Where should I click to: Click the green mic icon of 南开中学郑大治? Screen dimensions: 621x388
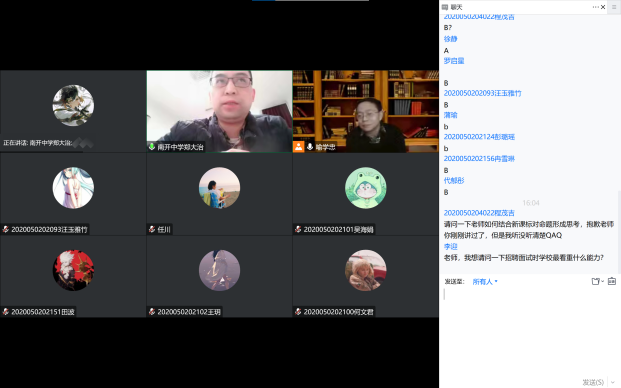(x=152, y=147)
